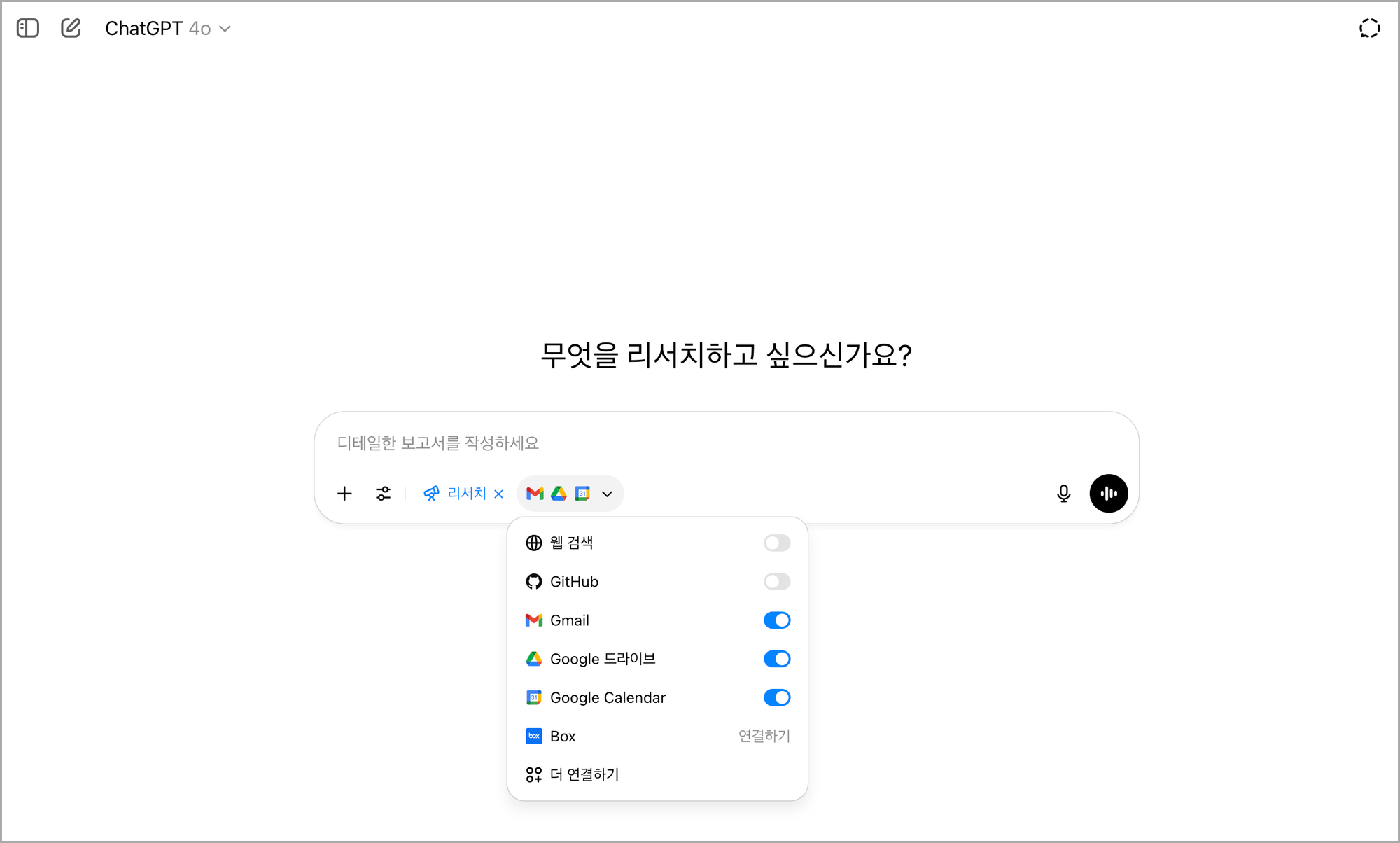Click the Box logo icon
1400x843 pixels.
tap(534, 736)
